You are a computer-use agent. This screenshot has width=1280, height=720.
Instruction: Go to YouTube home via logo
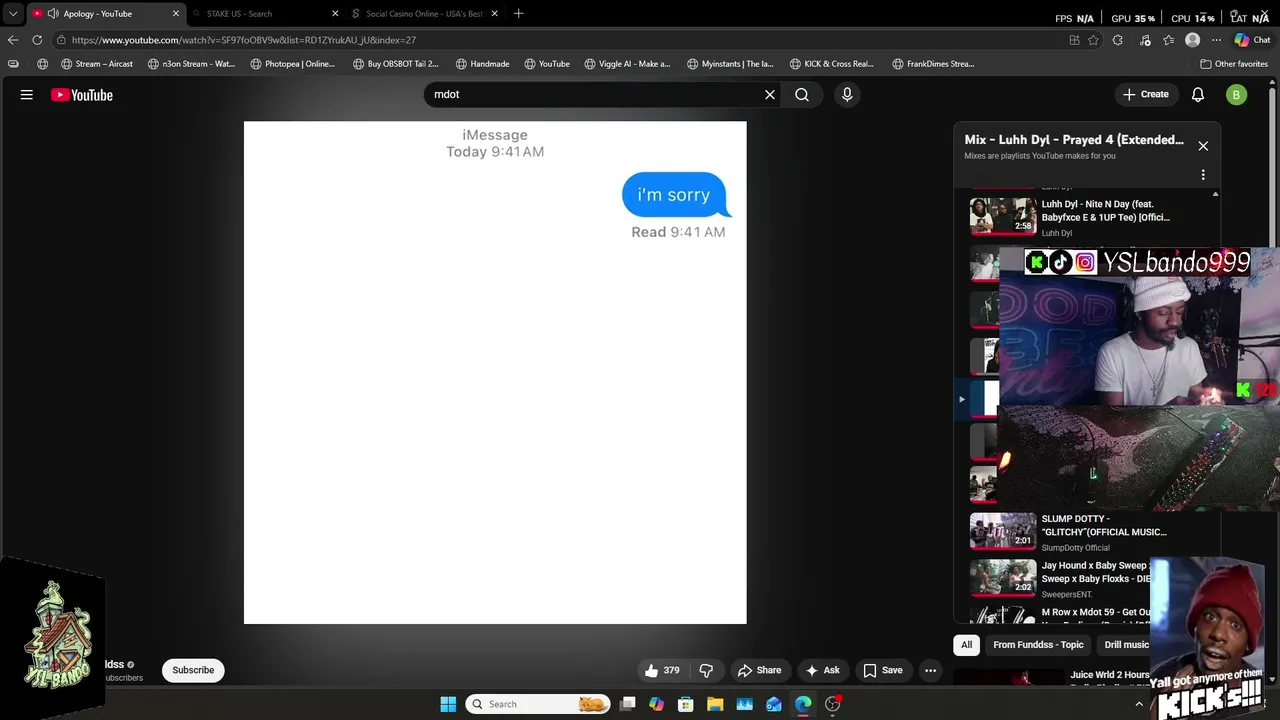(82, 95)
